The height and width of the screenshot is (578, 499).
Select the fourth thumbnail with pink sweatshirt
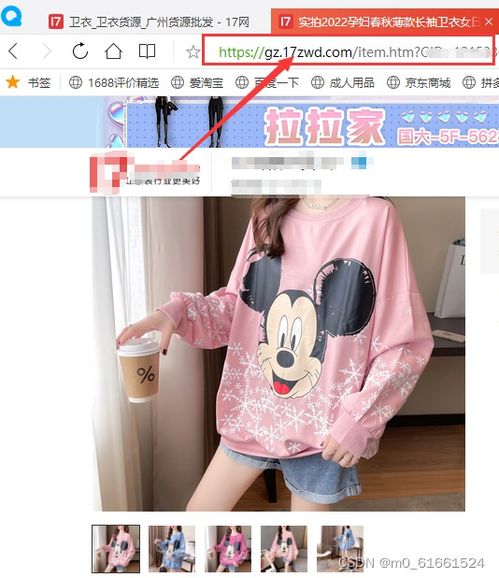(284, 549)
